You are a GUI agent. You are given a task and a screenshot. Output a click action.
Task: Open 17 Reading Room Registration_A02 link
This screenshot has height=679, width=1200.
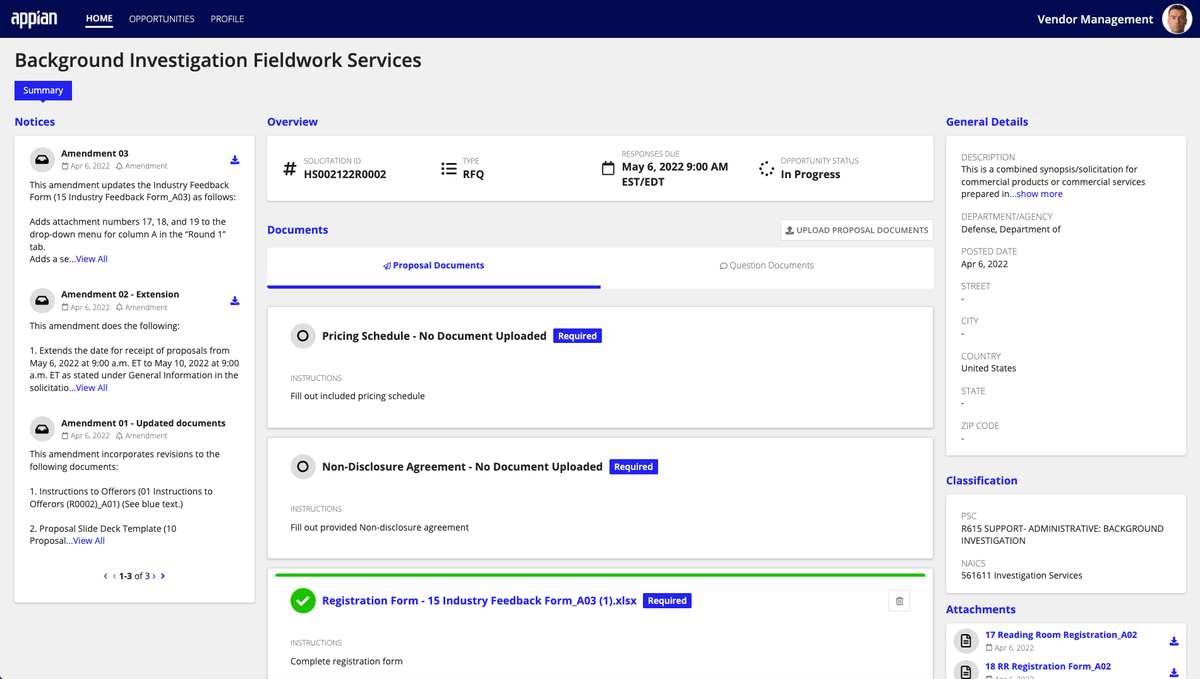[1061, 635]
